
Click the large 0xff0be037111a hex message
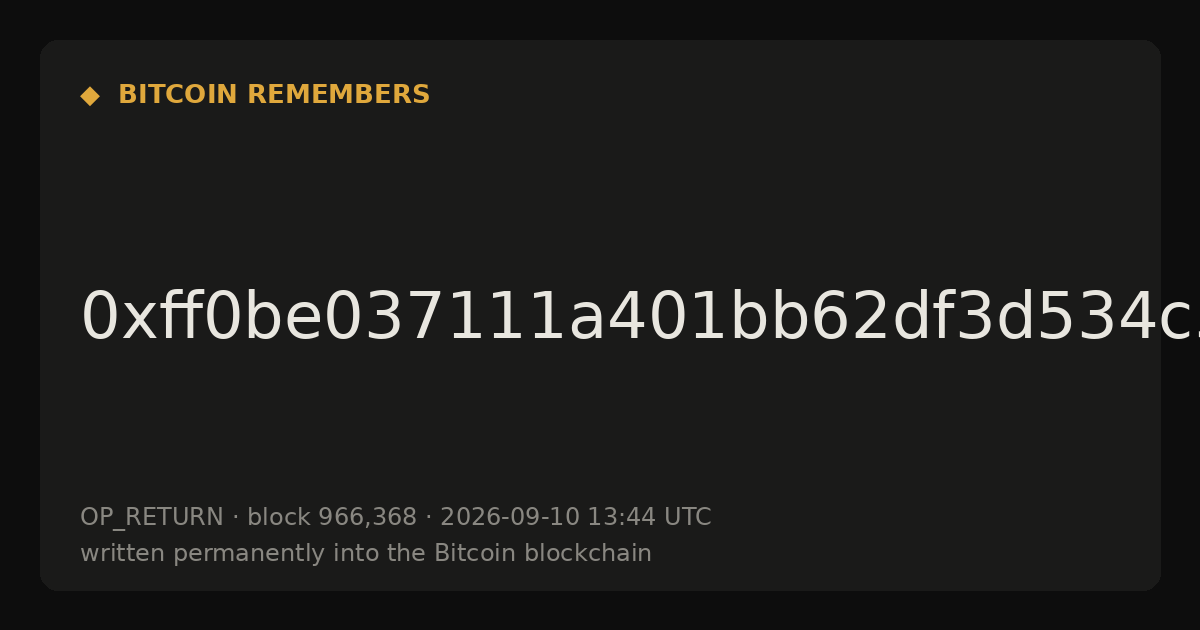620,318
